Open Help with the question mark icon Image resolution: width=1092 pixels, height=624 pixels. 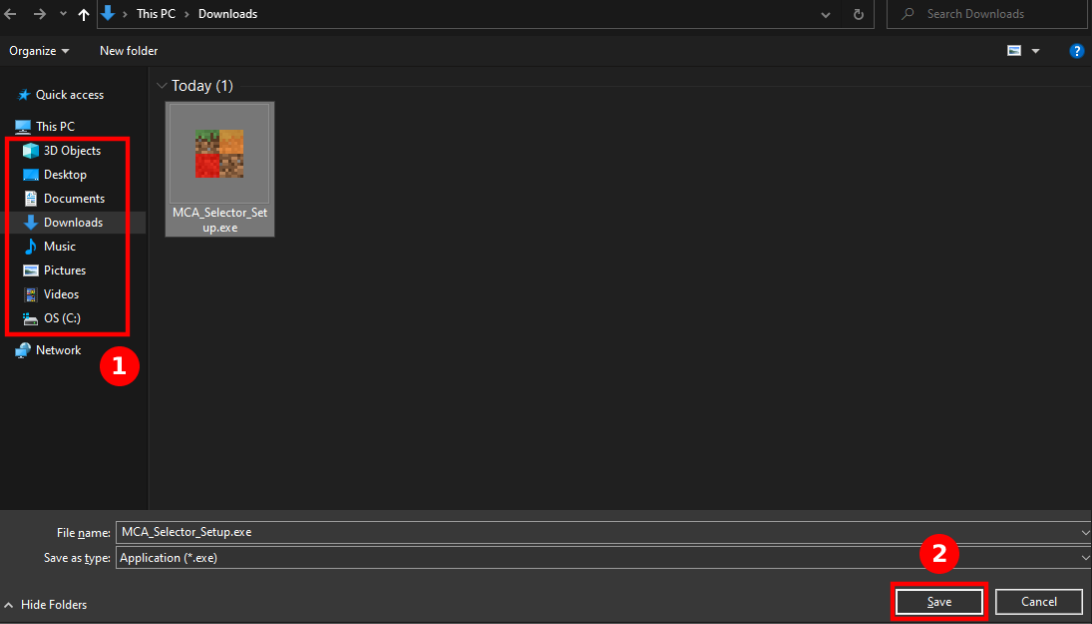pyautogui.click(x=1076, y=51)
